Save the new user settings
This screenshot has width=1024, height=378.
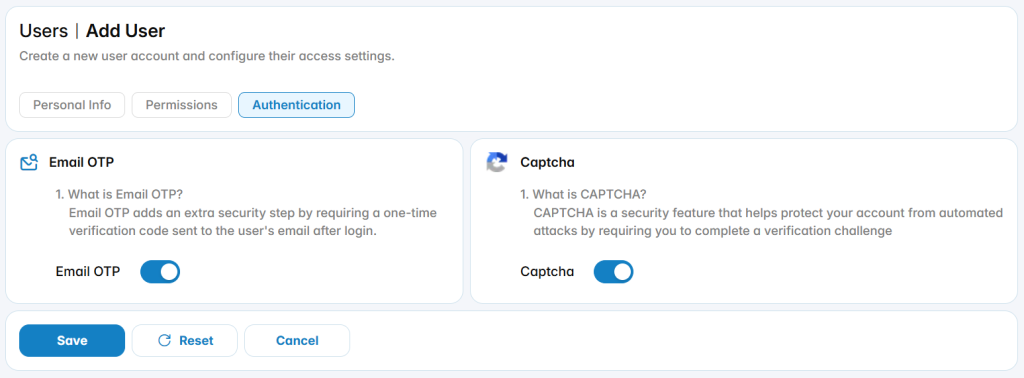point(72,341)
